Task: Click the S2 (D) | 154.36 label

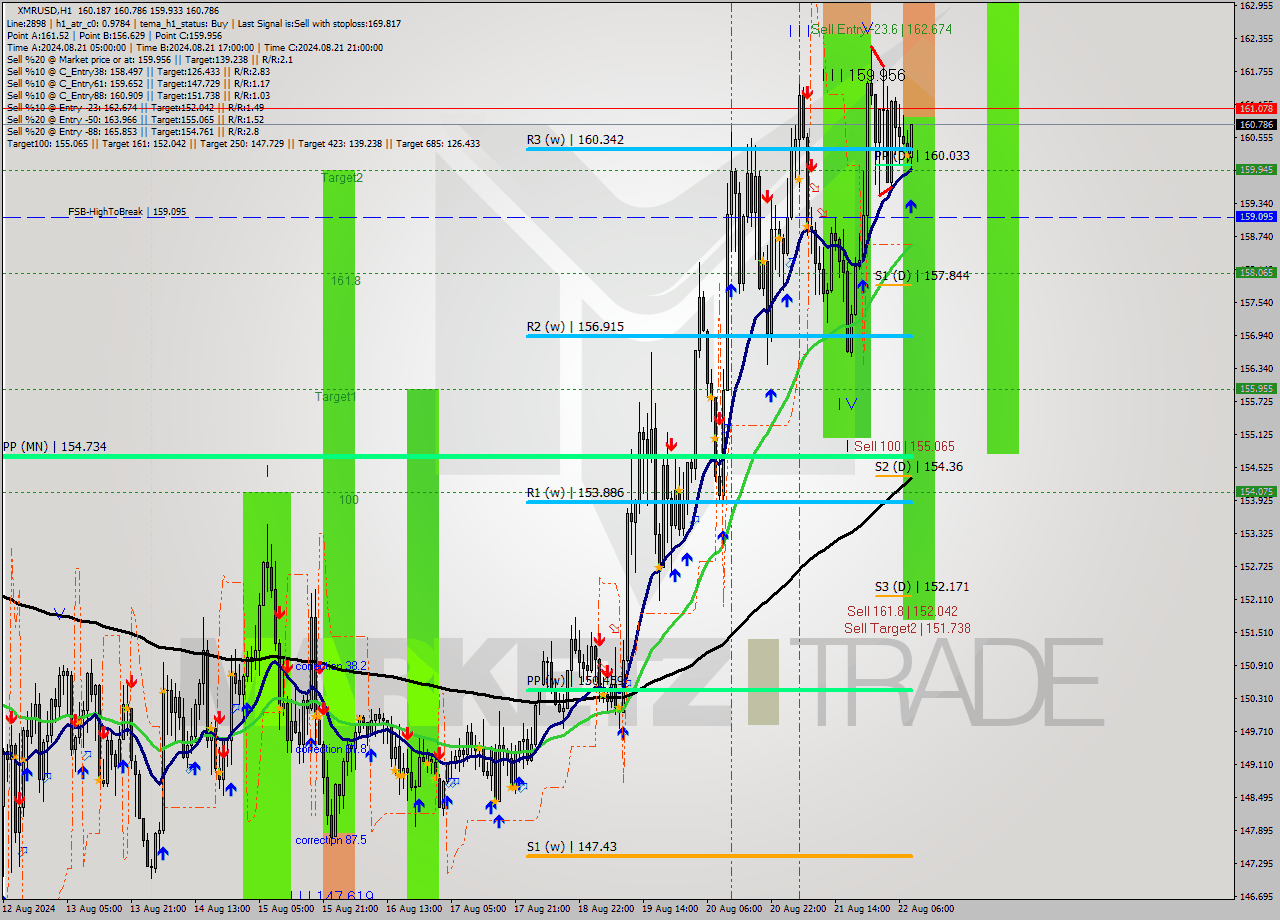Action: (918, 466)
